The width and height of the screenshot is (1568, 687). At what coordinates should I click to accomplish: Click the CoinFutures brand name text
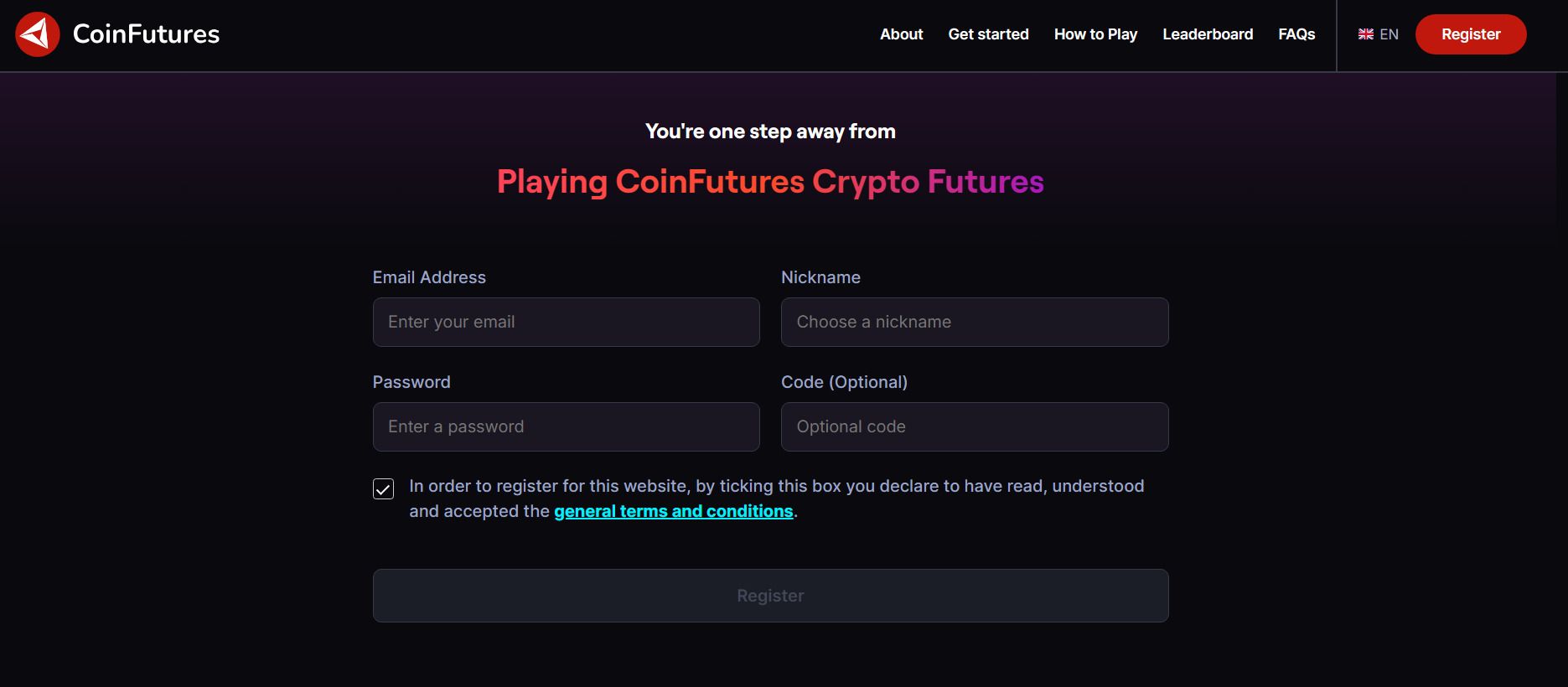(147, 34)
